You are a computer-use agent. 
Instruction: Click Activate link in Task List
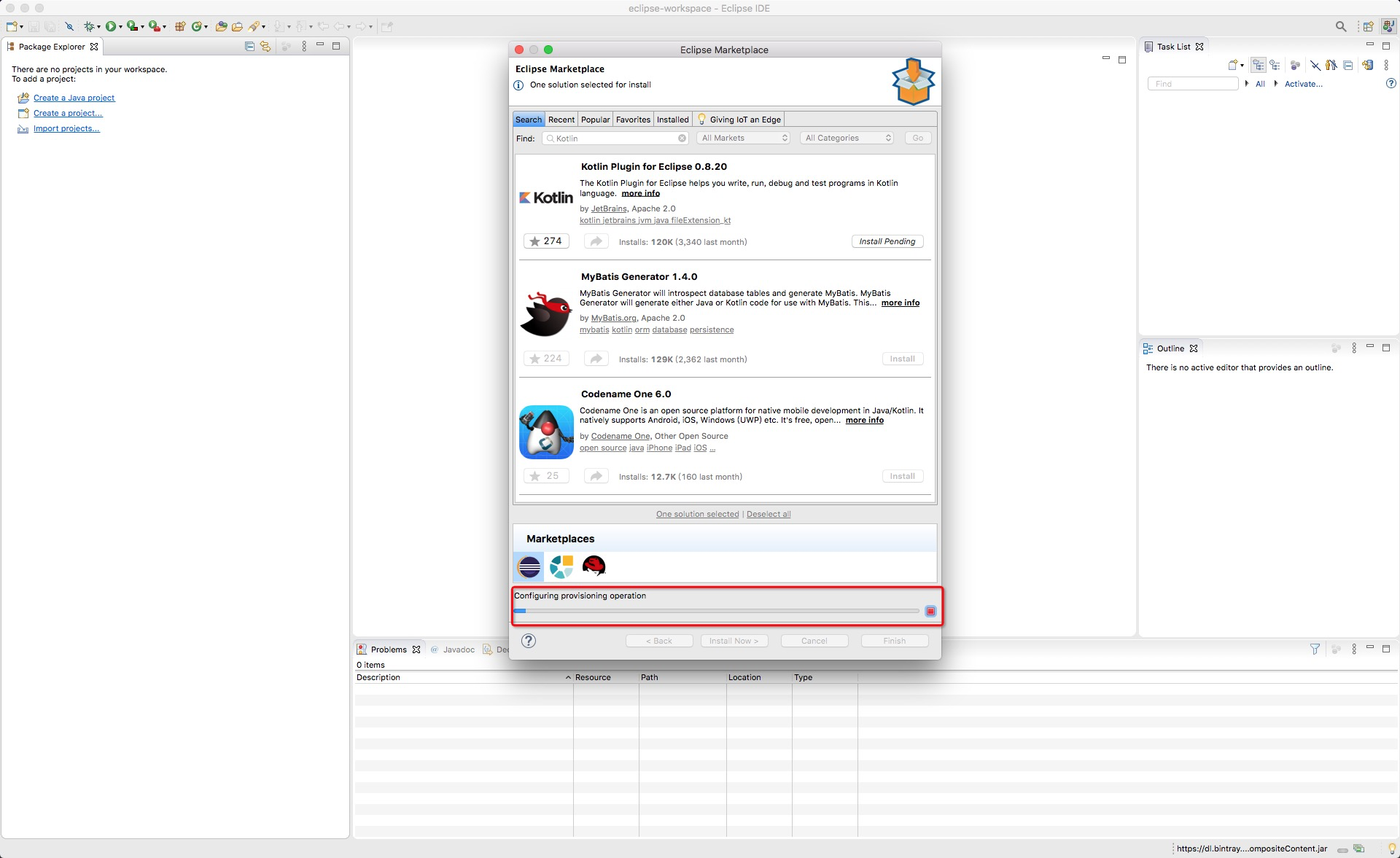click(x=1303, y=84)
